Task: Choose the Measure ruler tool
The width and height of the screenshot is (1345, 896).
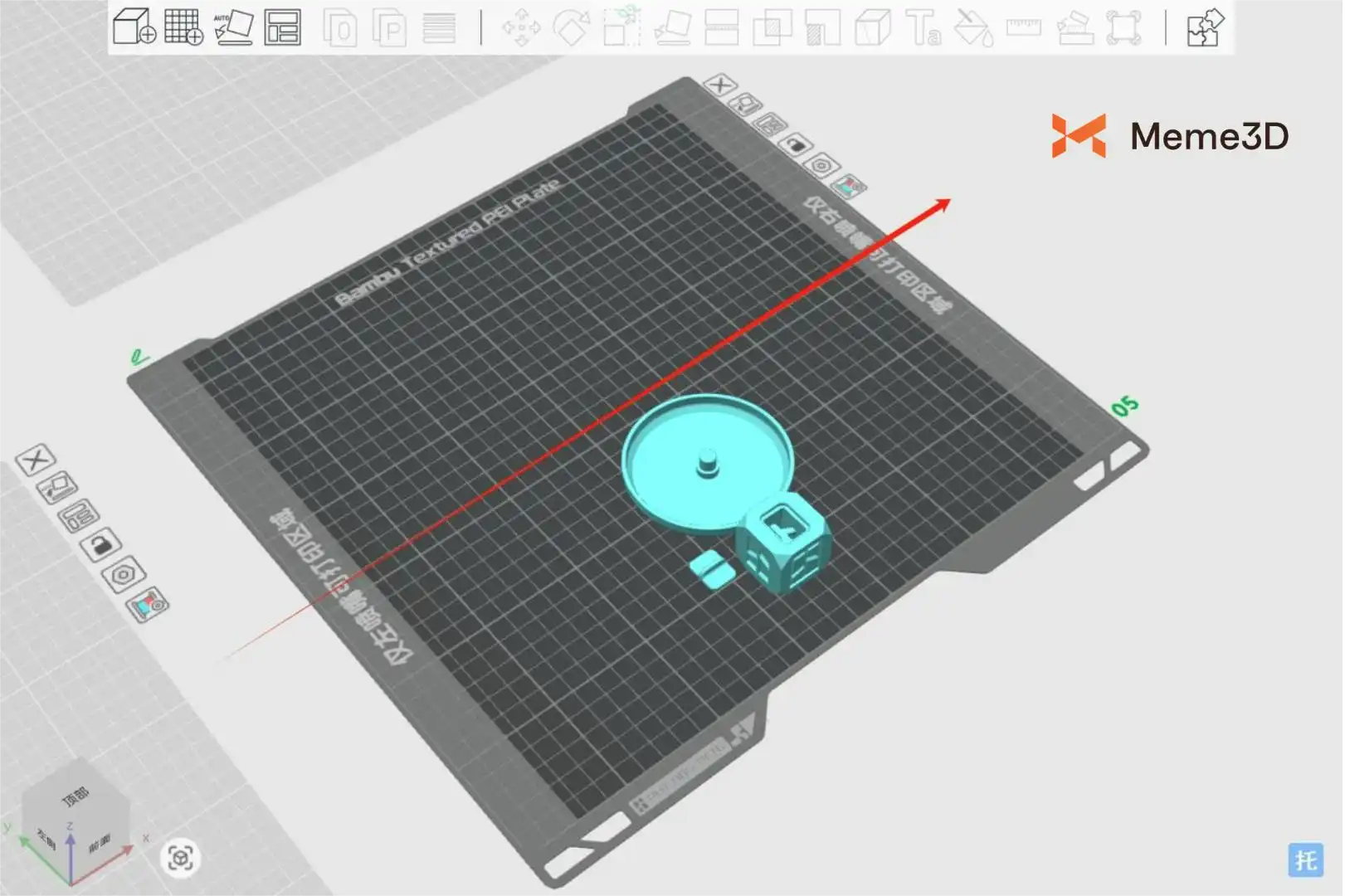Action: [1023, 27]
